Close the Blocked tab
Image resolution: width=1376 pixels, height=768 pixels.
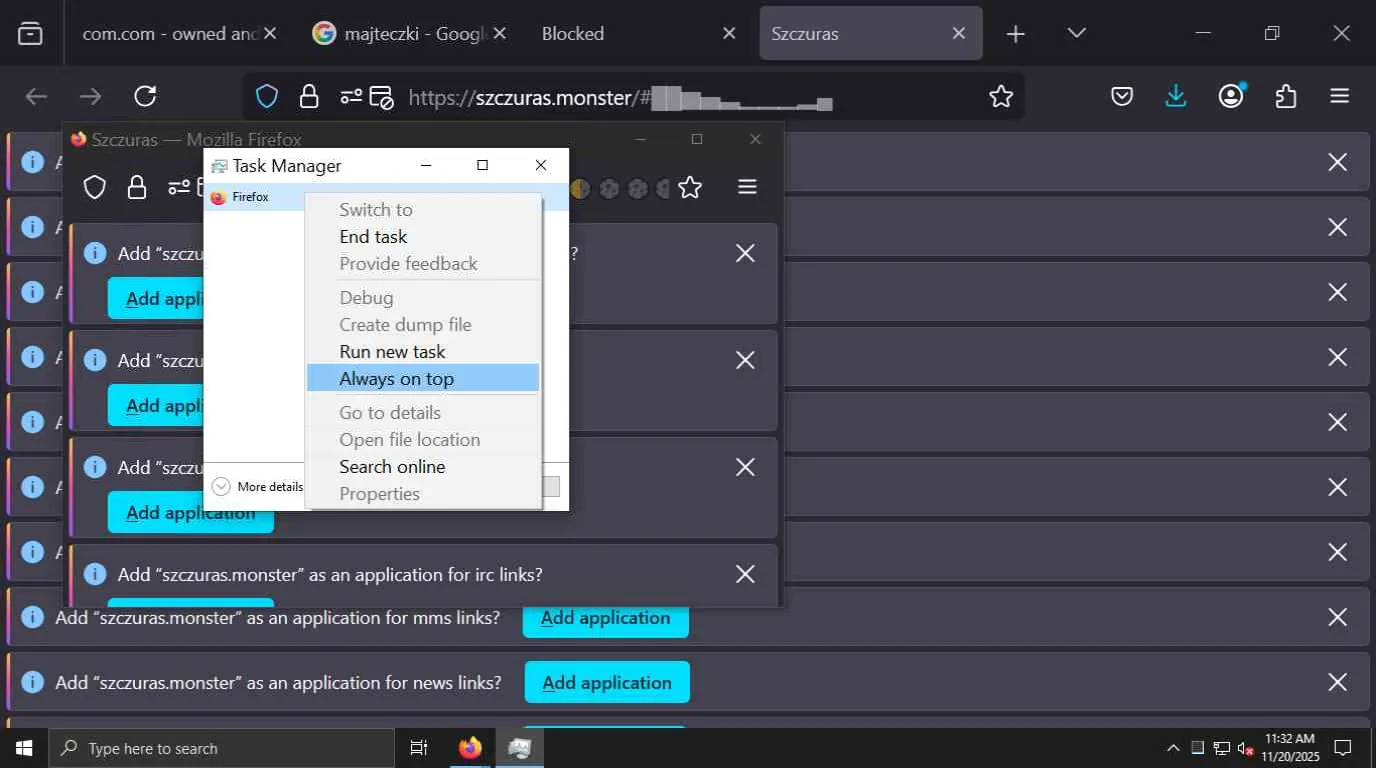(x=729, y=33)
